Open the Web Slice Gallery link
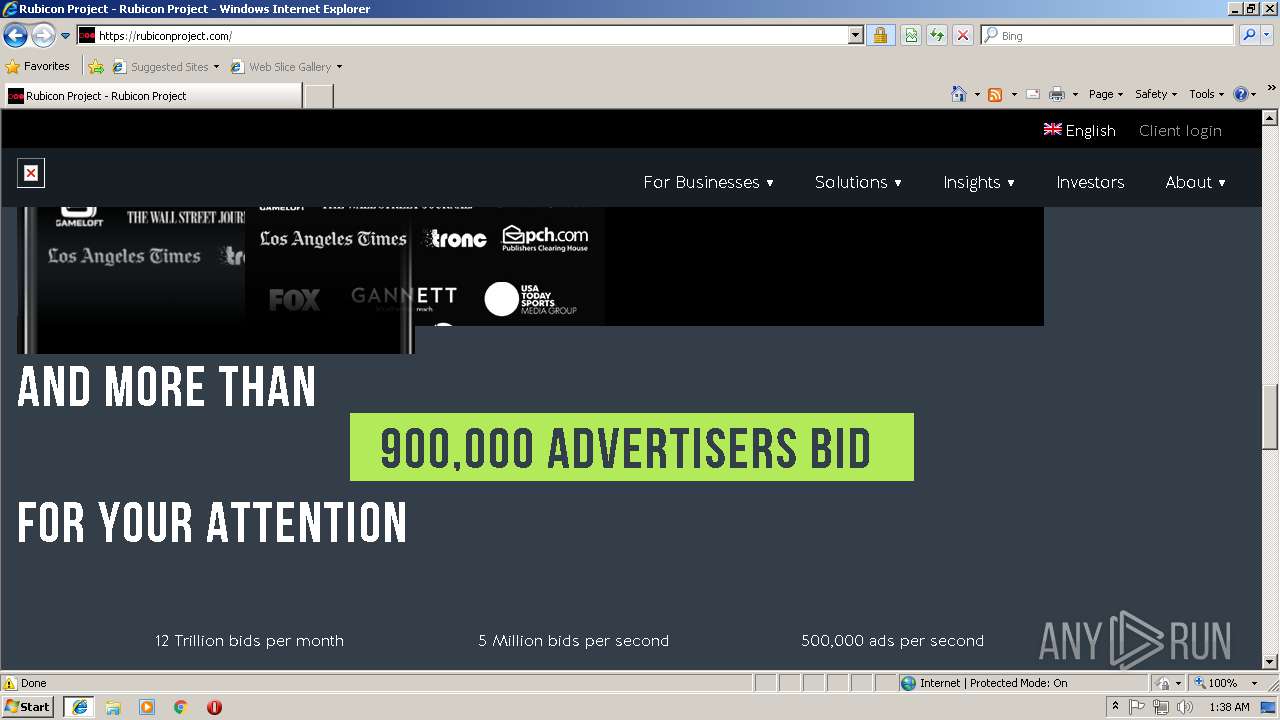Viewport: 1280px width, 720px height. pyautogui.click(x=286, y=66)
